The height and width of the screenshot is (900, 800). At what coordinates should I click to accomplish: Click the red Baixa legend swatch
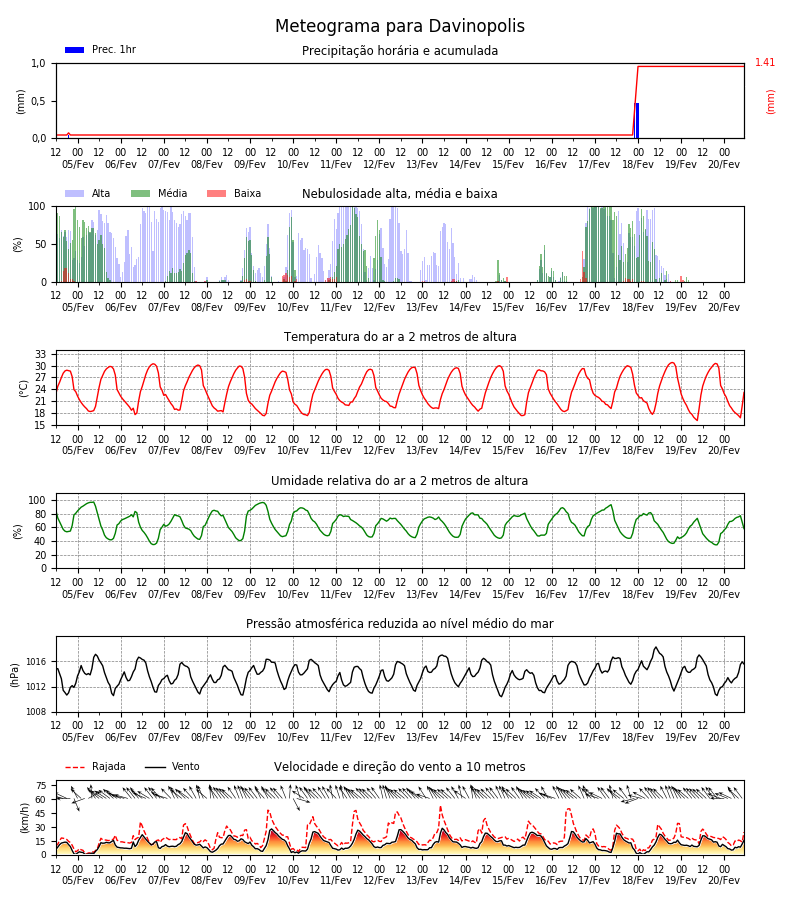coord(216,194)
